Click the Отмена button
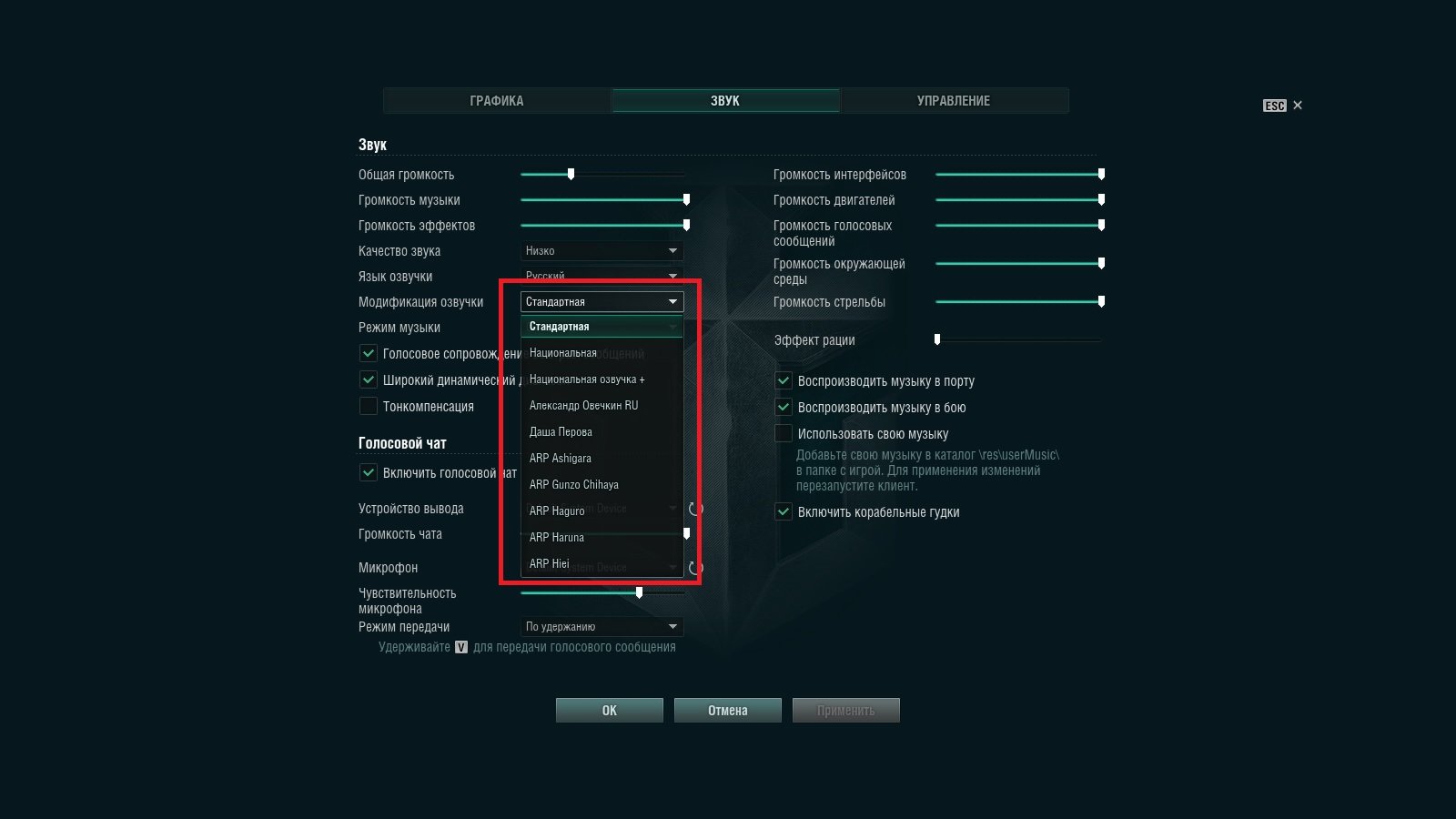The height and width of the screenshot is (819, 1456). pyautogui.click(x=728, y=711)
